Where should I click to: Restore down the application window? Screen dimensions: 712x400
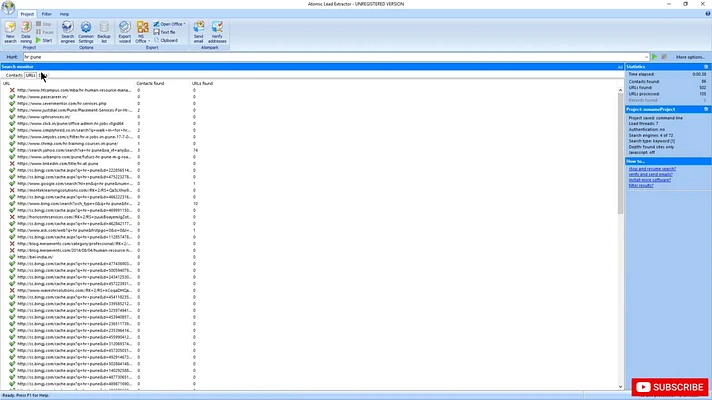click(x=685, y=4)
